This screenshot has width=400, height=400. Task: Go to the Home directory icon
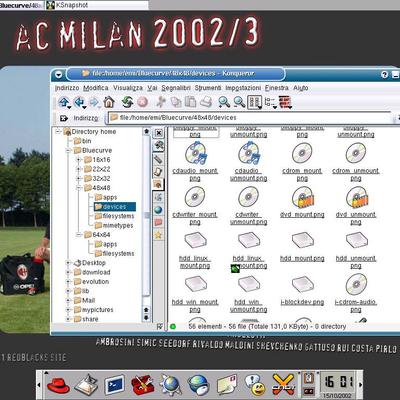pyautogui.click(x=109, y=102)
